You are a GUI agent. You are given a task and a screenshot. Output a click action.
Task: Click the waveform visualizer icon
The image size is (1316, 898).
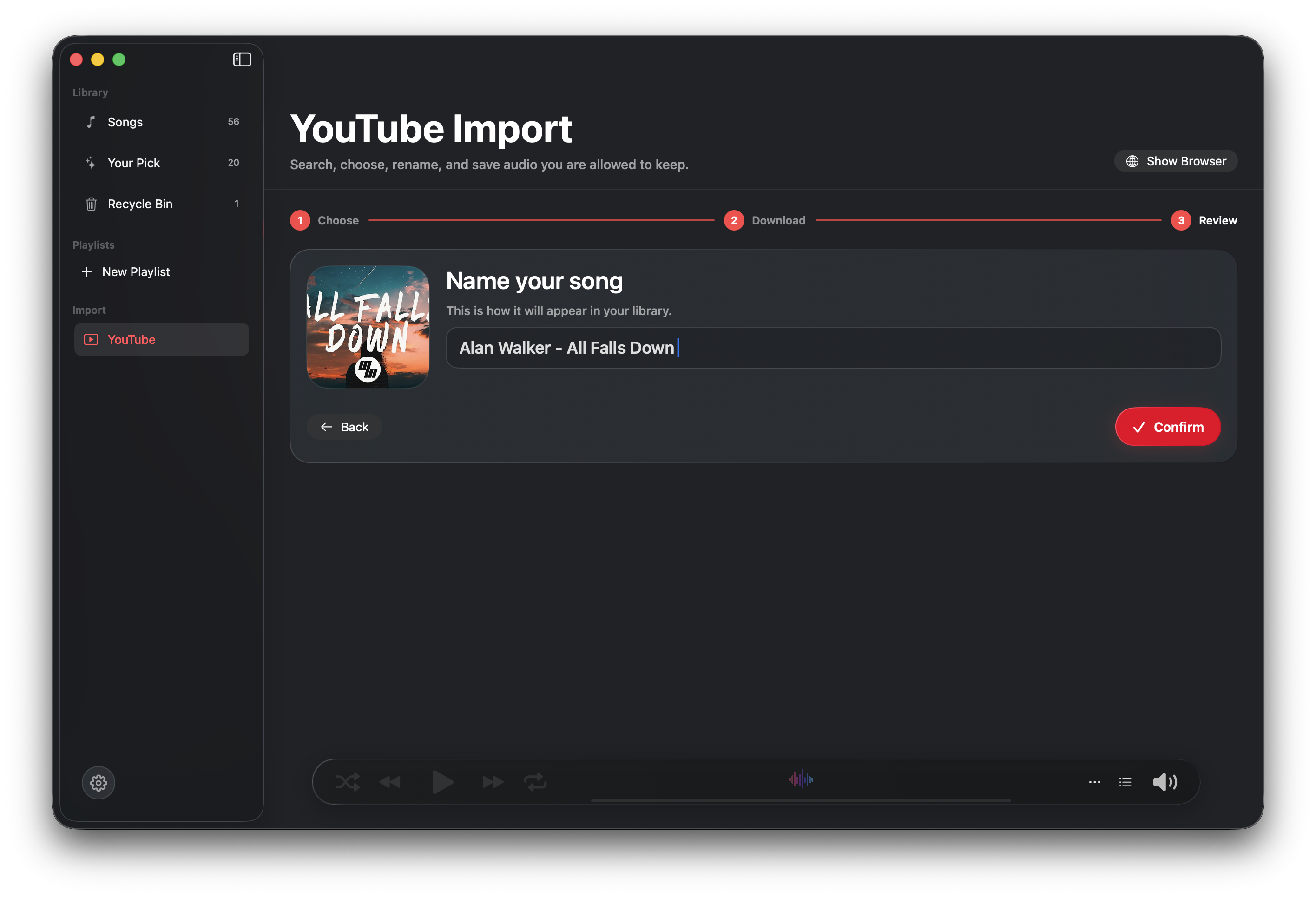coord(801,779)
